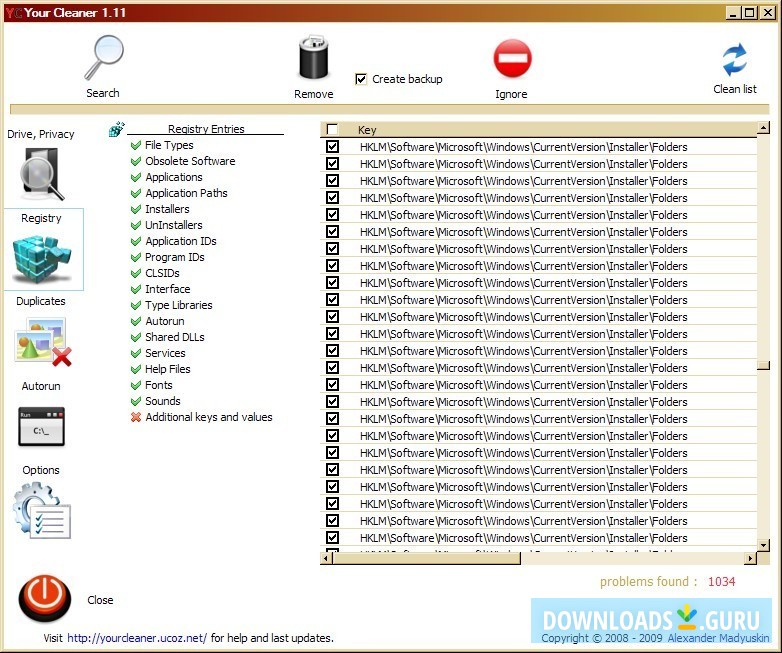Click the Application IDs entry text

[x=181, y=241]
